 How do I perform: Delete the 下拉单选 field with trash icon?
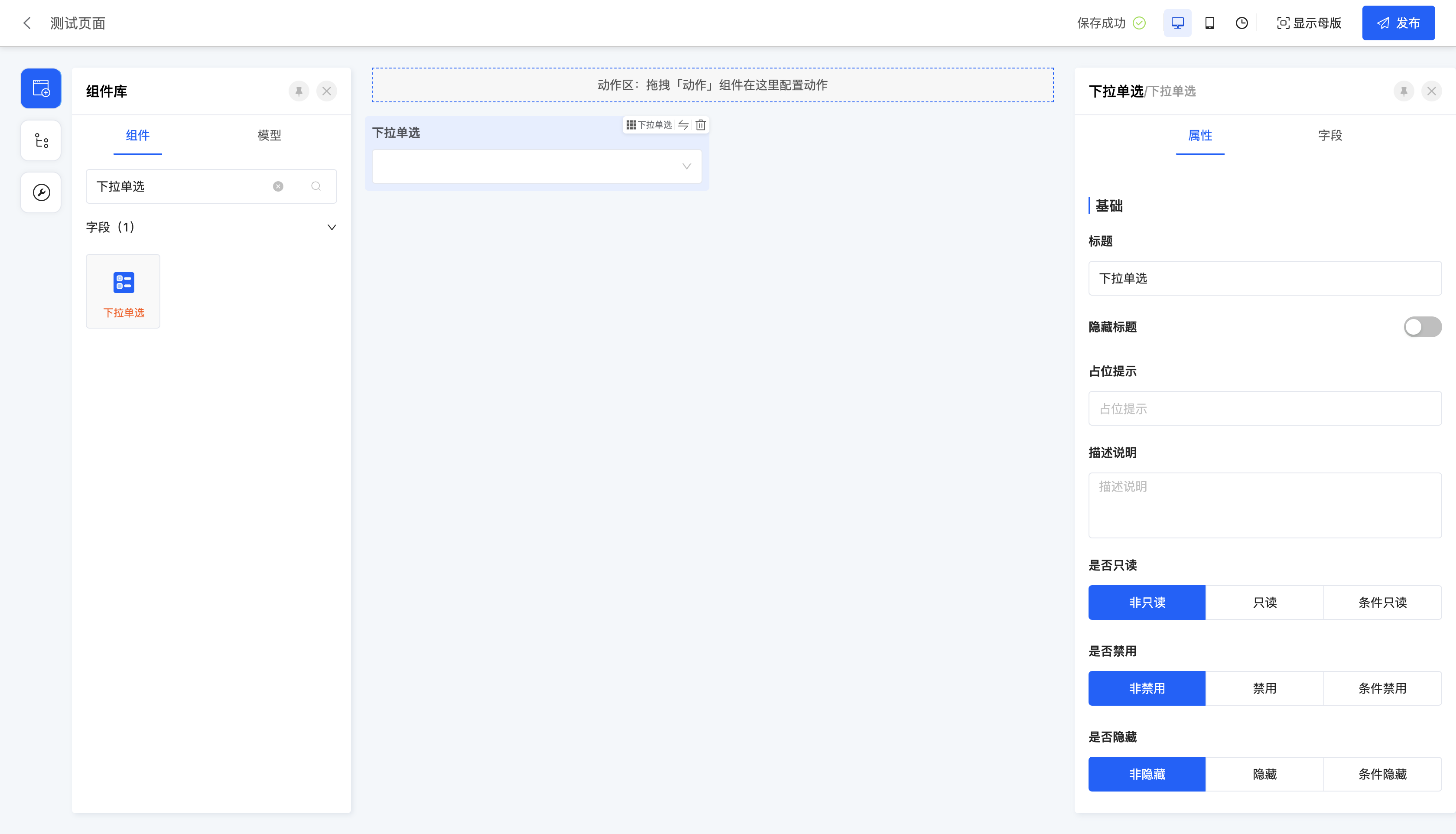[x=700, y=125]
